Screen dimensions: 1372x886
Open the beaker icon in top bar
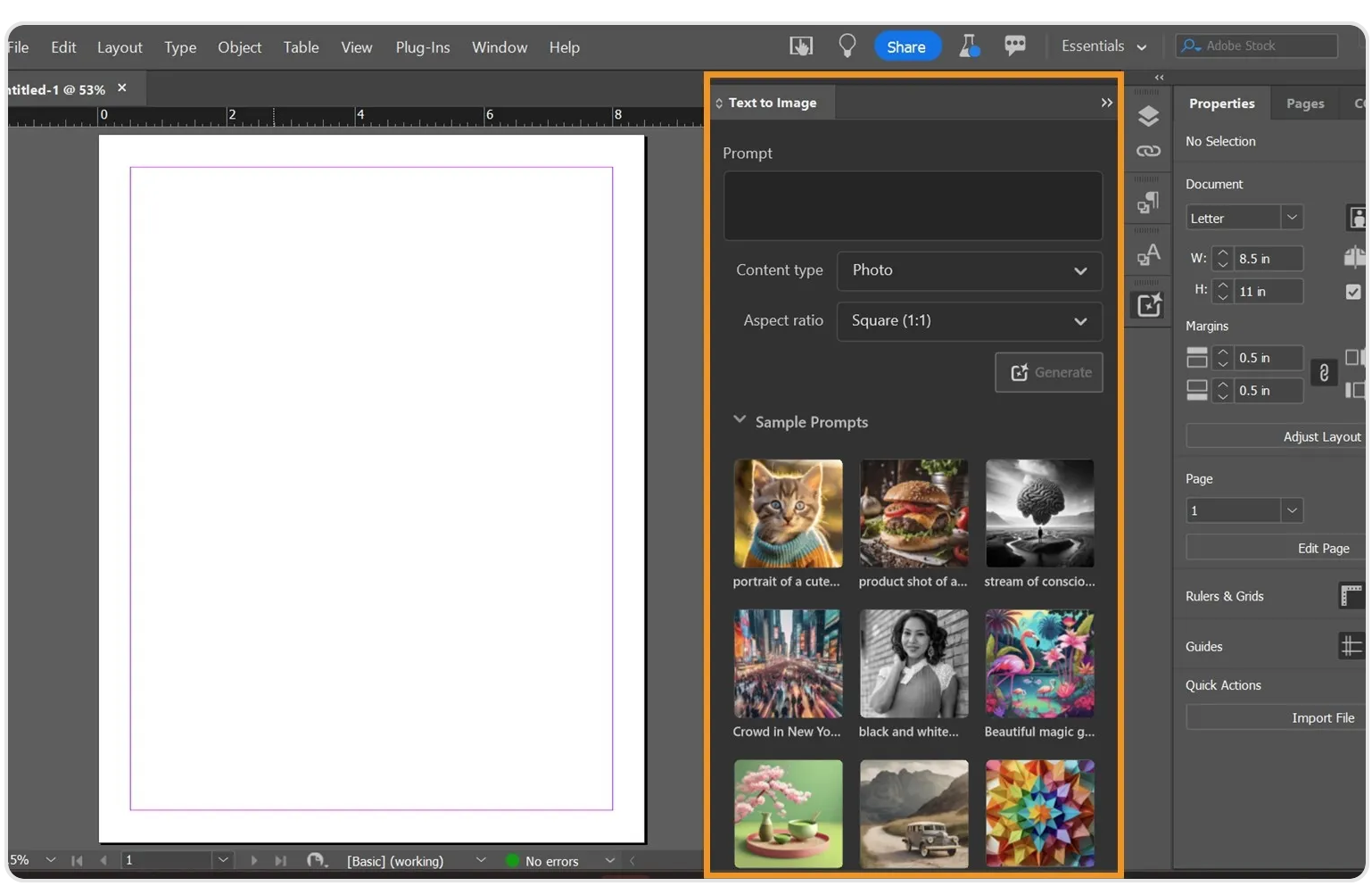tap(969, 46)
